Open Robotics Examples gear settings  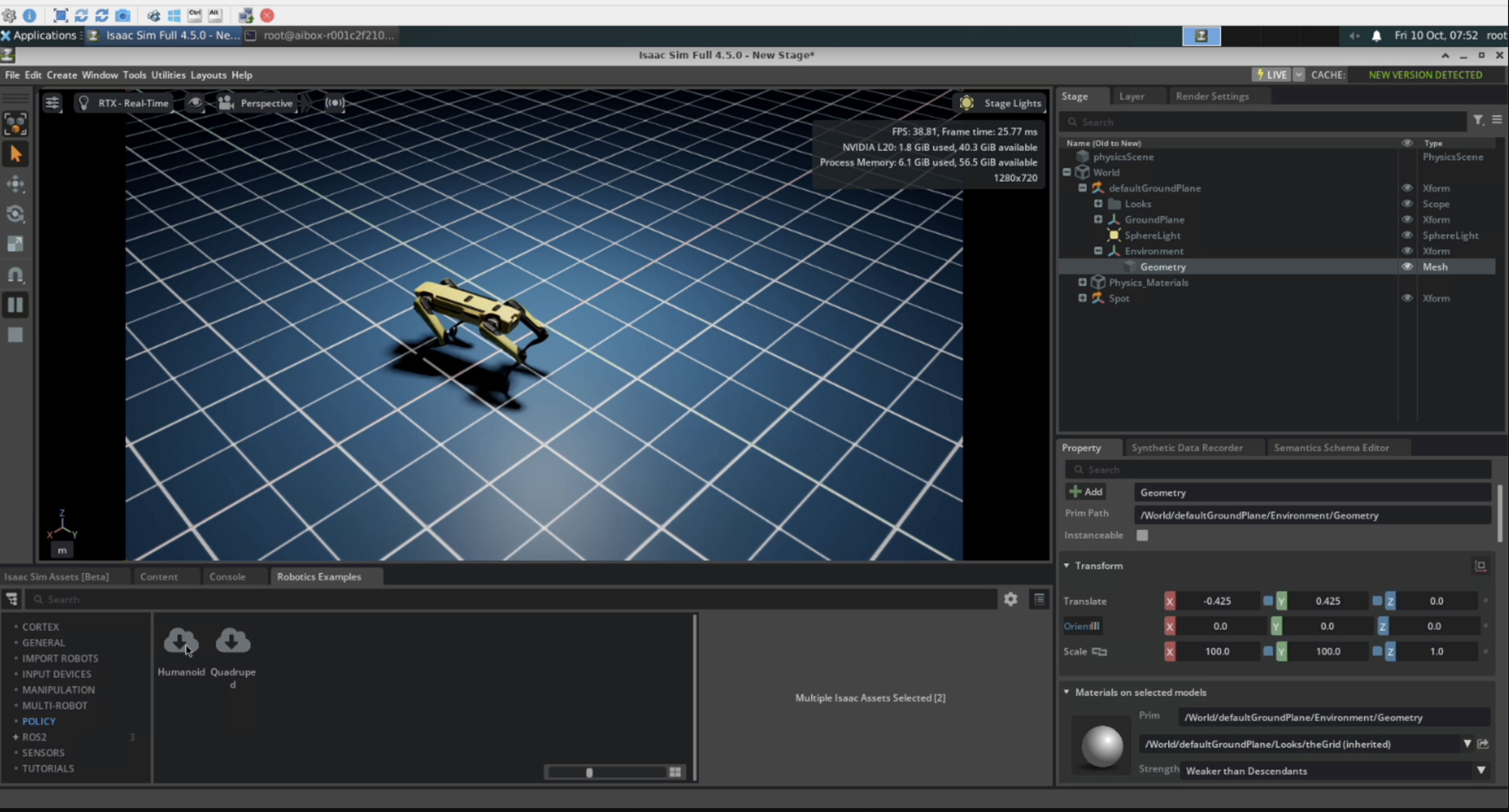[1010, 599]
